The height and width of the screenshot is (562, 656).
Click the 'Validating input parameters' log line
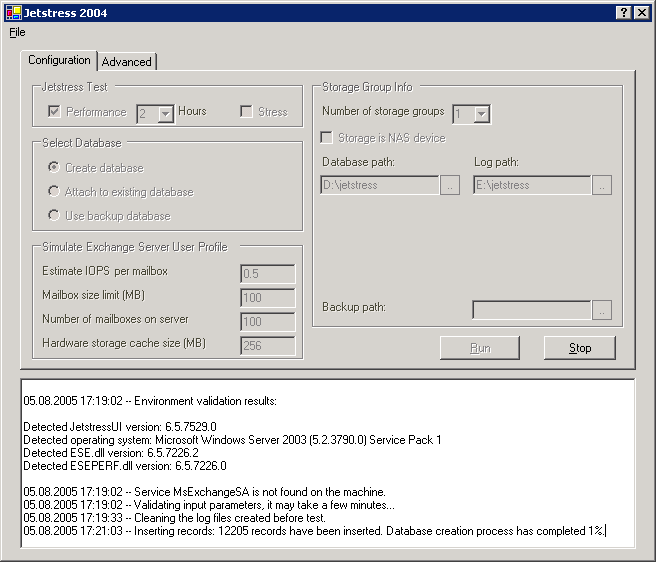(x=209, y=505)
